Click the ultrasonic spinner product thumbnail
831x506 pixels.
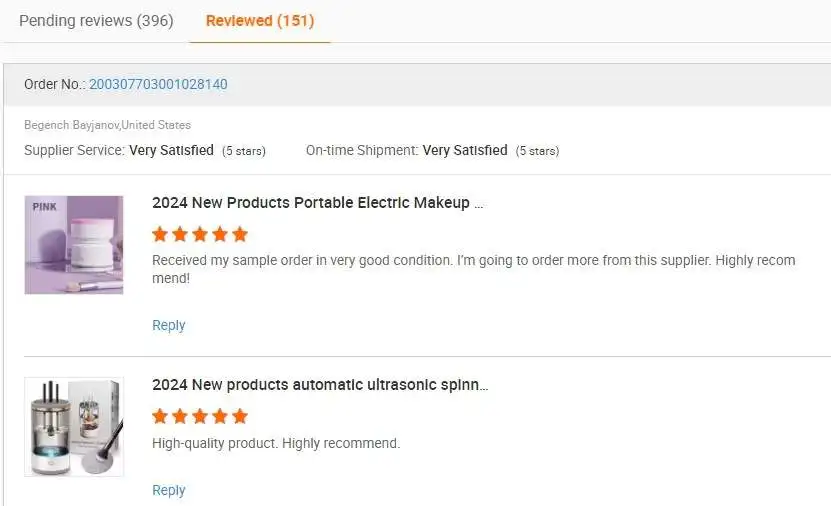(x=74, y=427)
